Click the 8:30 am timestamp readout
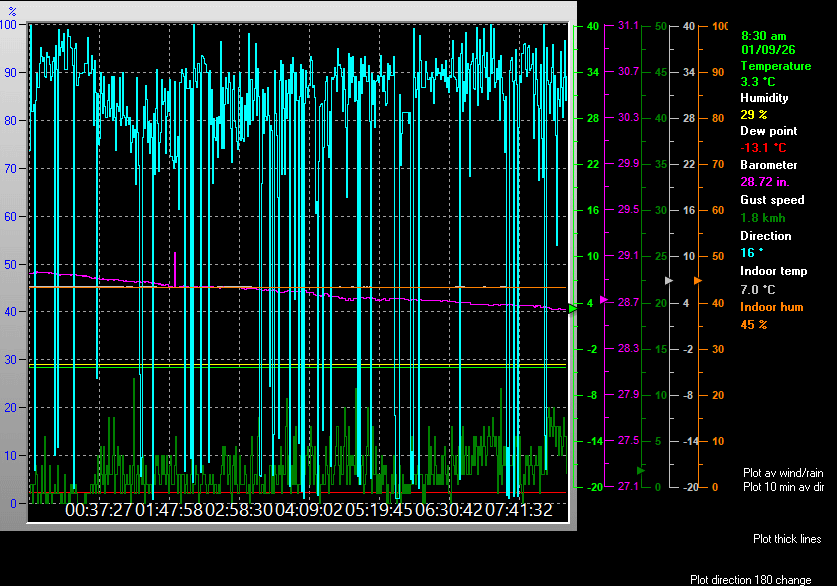837x586 pixels. point(763,35)
